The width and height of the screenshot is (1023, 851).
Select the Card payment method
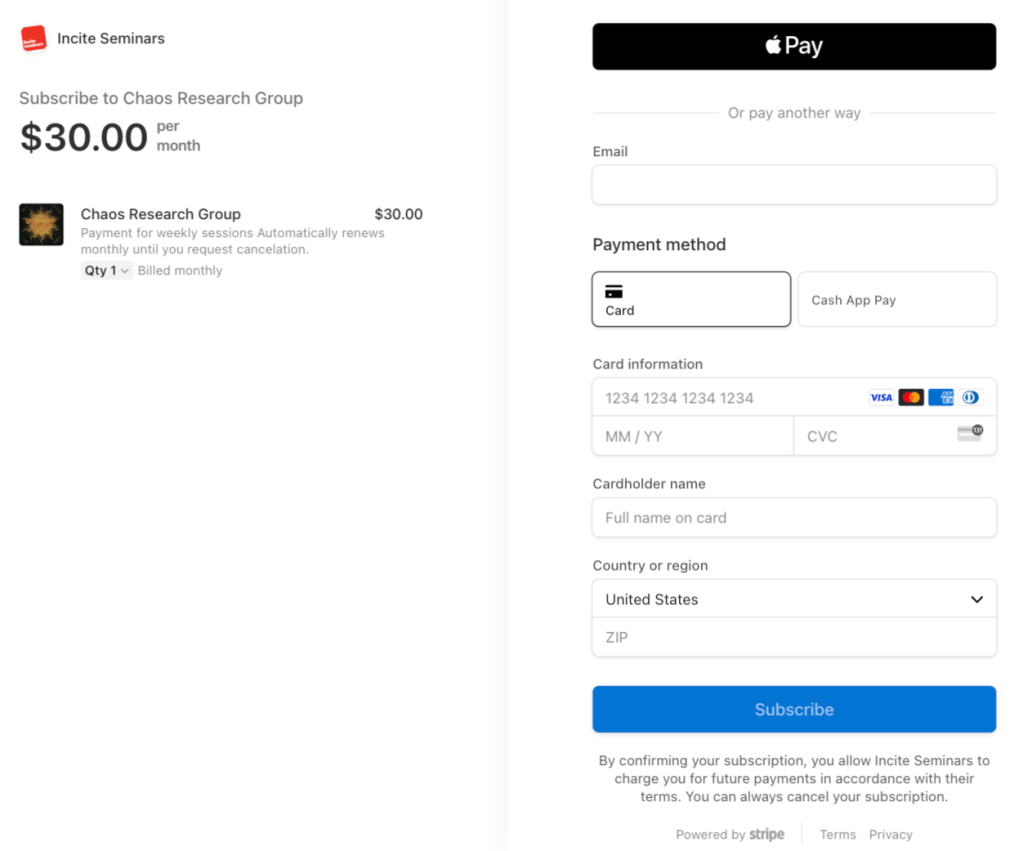pyautogui.click(x=691, y=299)
